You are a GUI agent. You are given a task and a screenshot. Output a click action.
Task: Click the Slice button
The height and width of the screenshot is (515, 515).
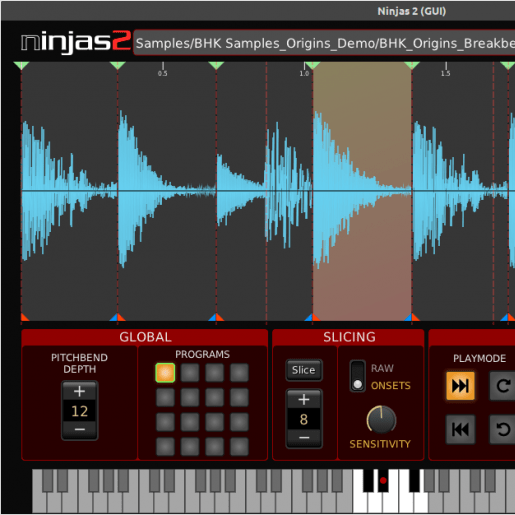click(x=304, y=370)
